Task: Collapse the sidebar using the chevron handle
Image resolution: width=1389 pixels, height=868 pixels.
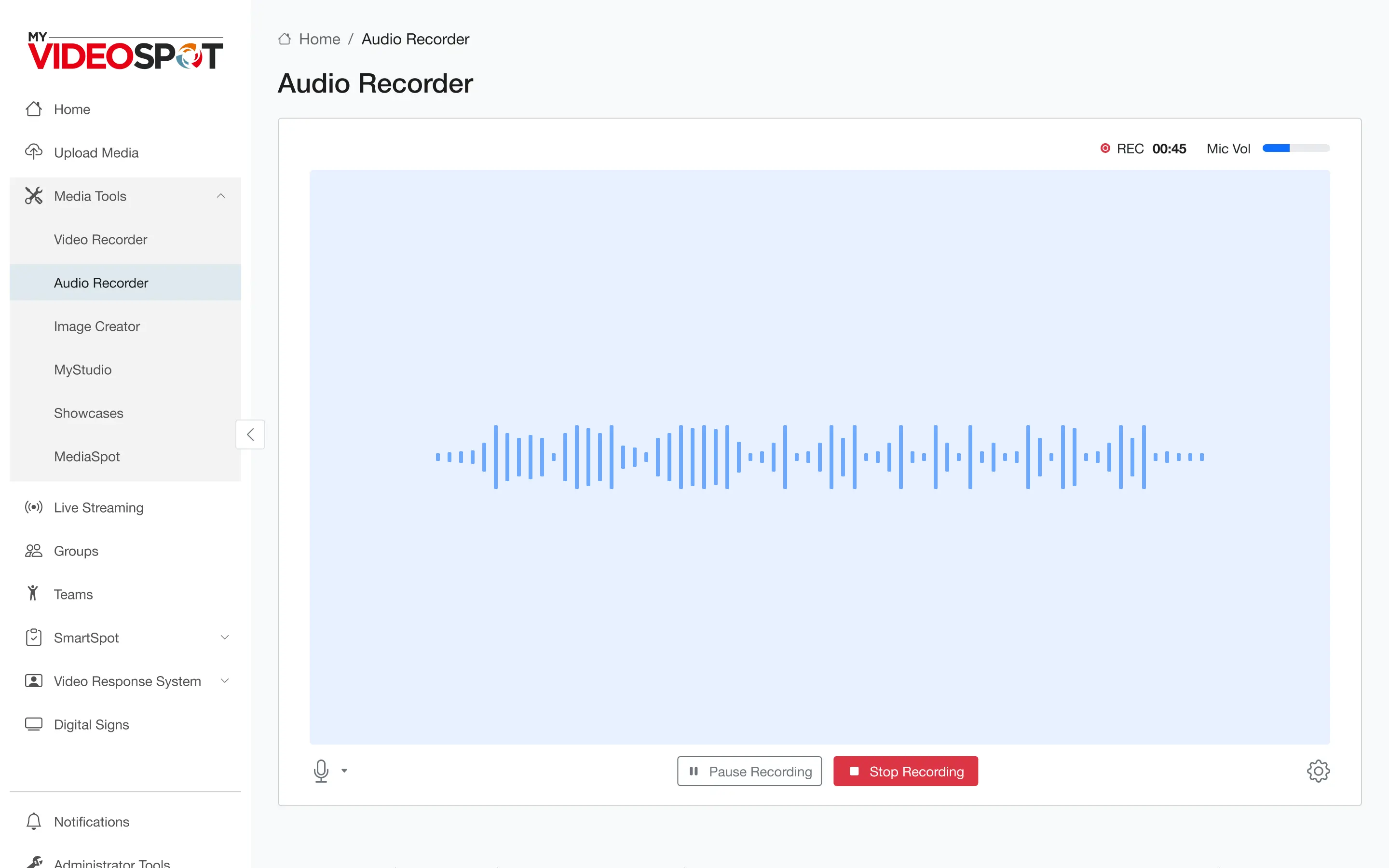Action: [250, 434]
